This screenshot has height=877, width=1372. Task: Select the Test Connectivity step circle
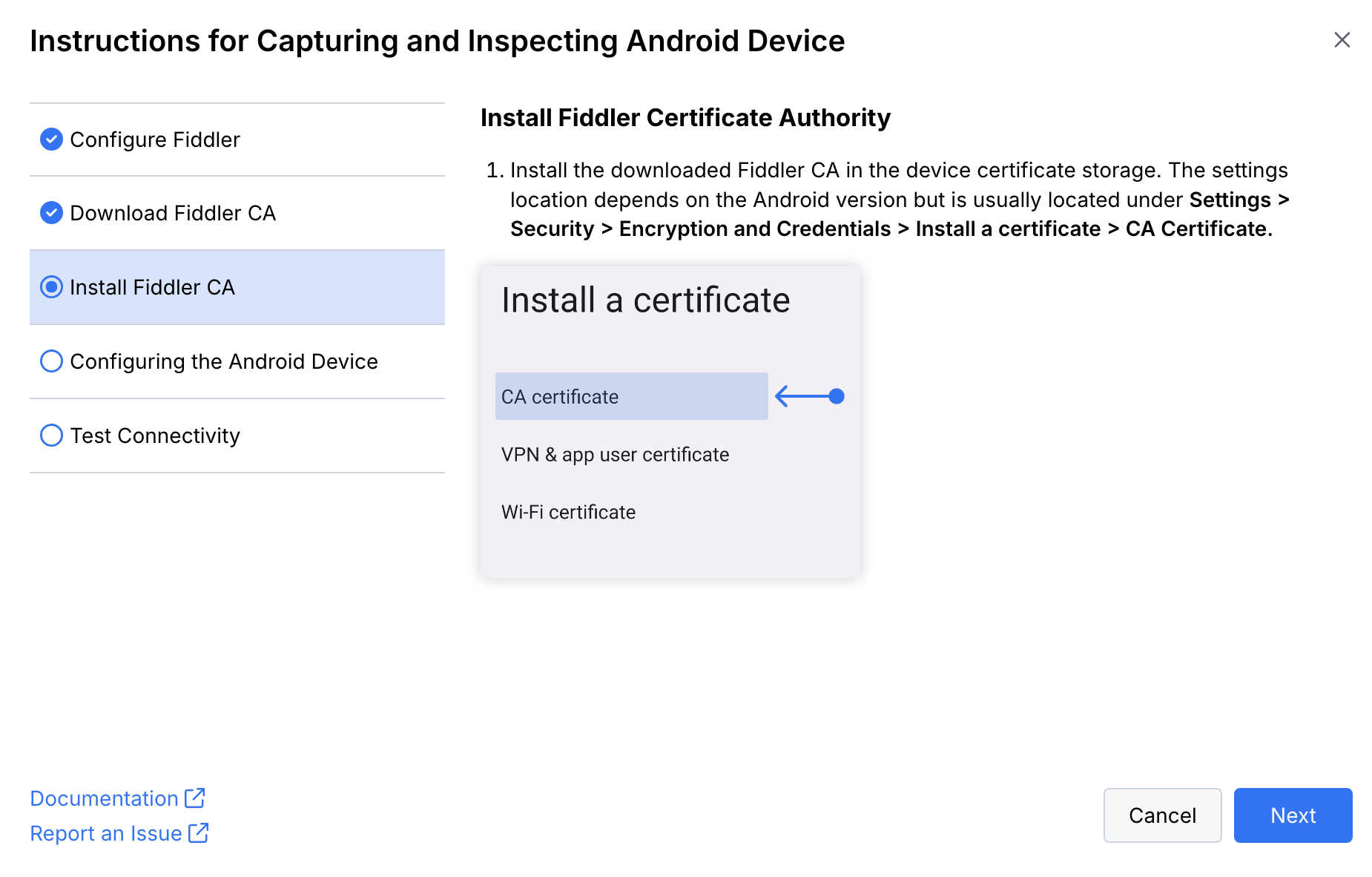(51, 436)
